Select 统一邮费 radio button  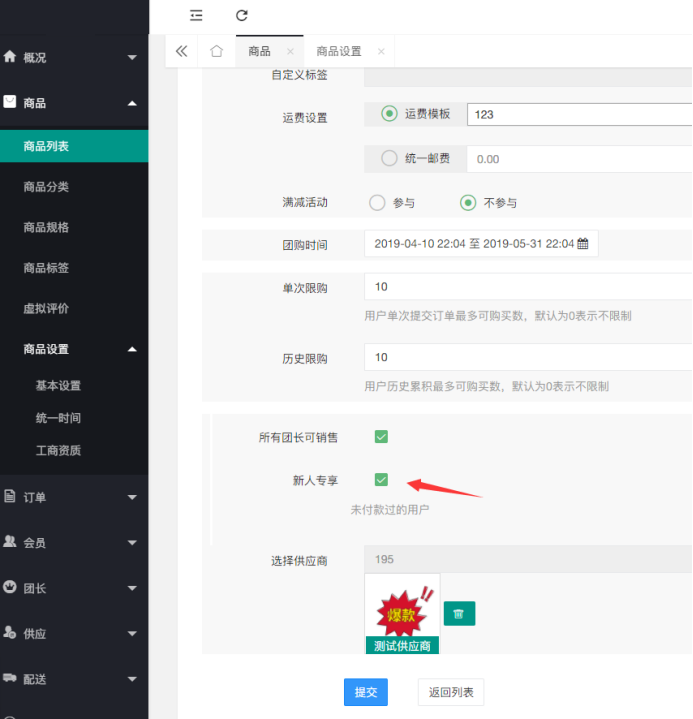[390, 158]
